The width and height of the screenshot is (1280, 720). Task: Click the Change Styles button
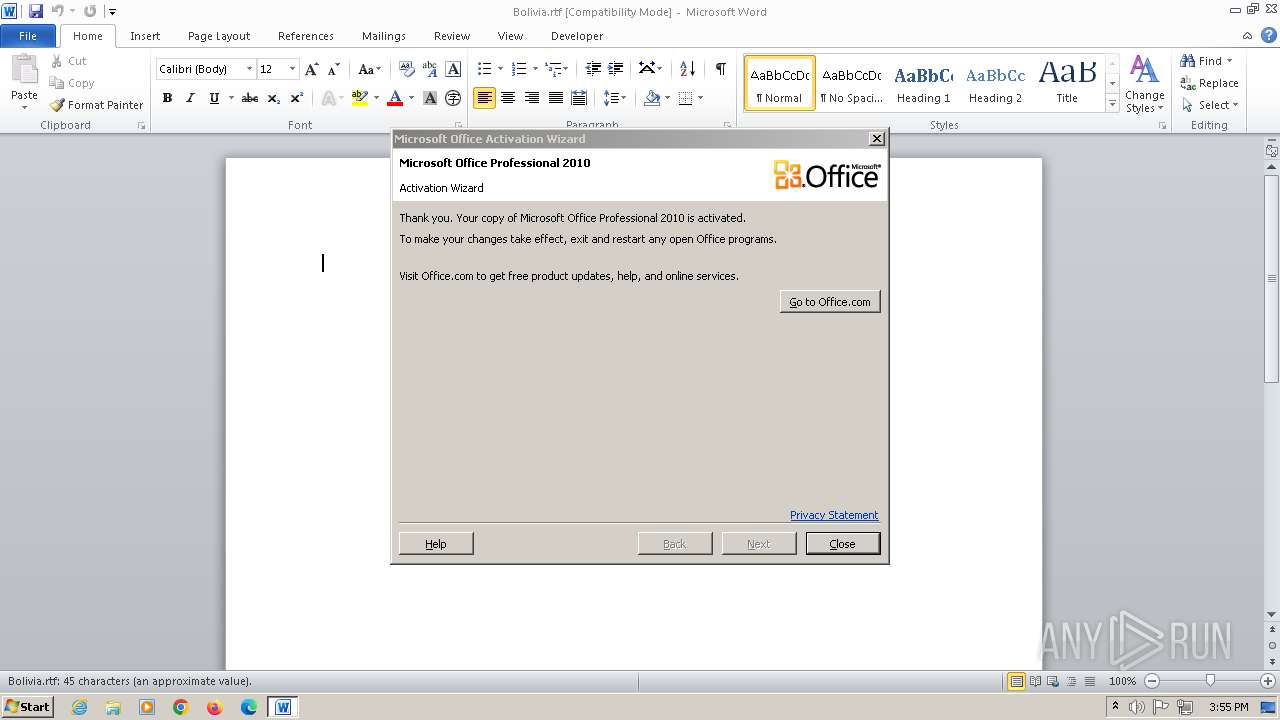click(x=1144, y=85)
